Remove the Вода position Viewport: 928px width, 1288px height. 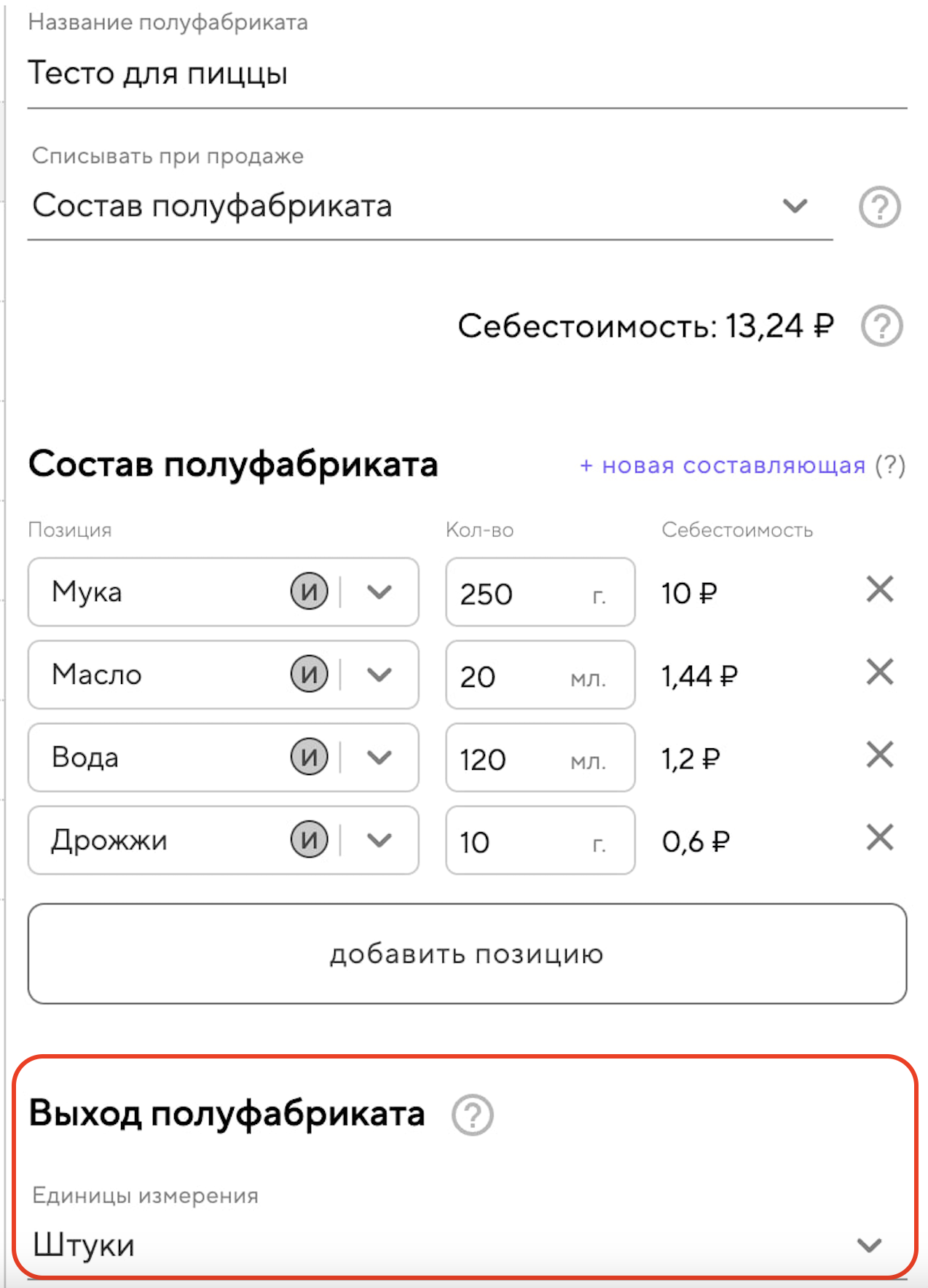coord(880,755)
